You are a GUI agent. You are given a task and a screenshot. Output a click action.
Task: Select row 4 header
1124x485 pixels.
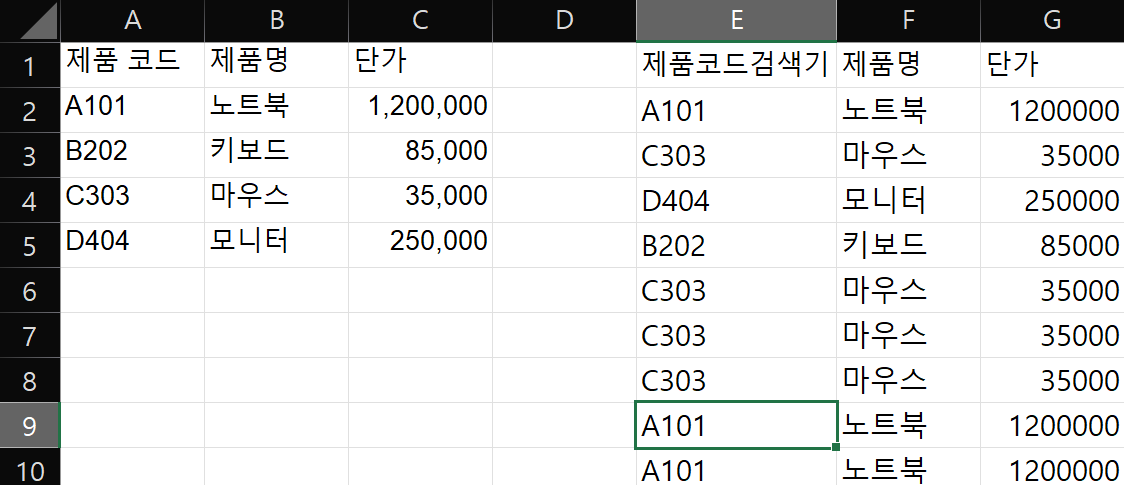click(x=30, y=201)
